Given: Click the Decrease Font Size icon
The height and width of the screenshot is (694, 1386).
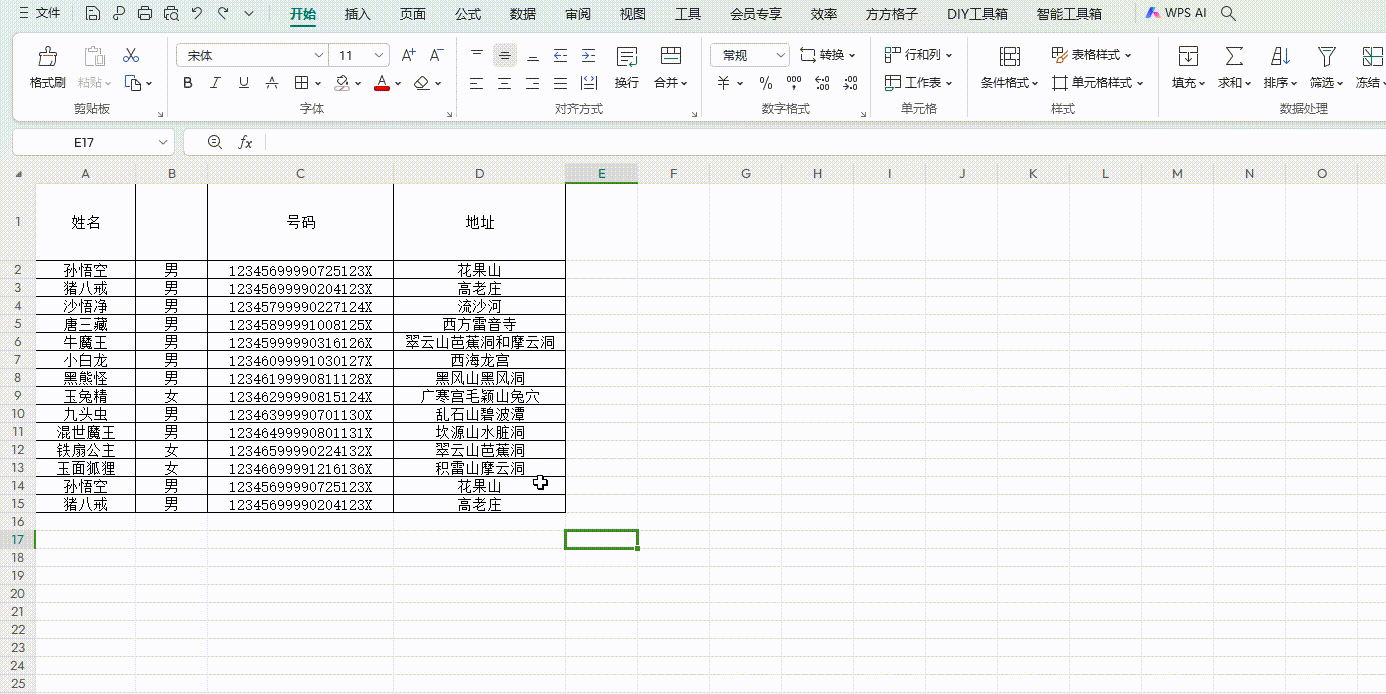Looking at the screenshot, I should (x=436, y=55).
